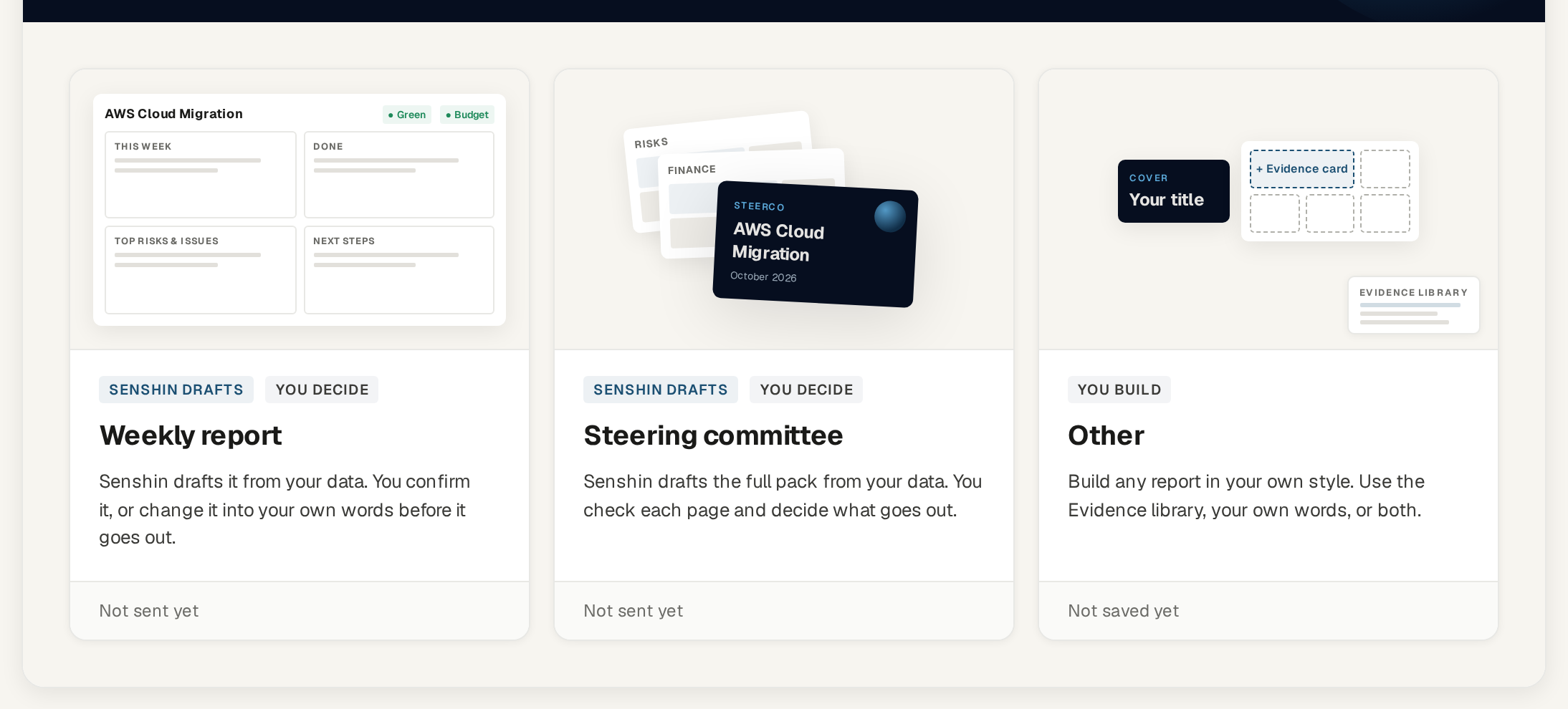Screen dimensions: 1568x709
Task: Click the Evidence Library mini panel
Action: click(x=1414, y=305)
